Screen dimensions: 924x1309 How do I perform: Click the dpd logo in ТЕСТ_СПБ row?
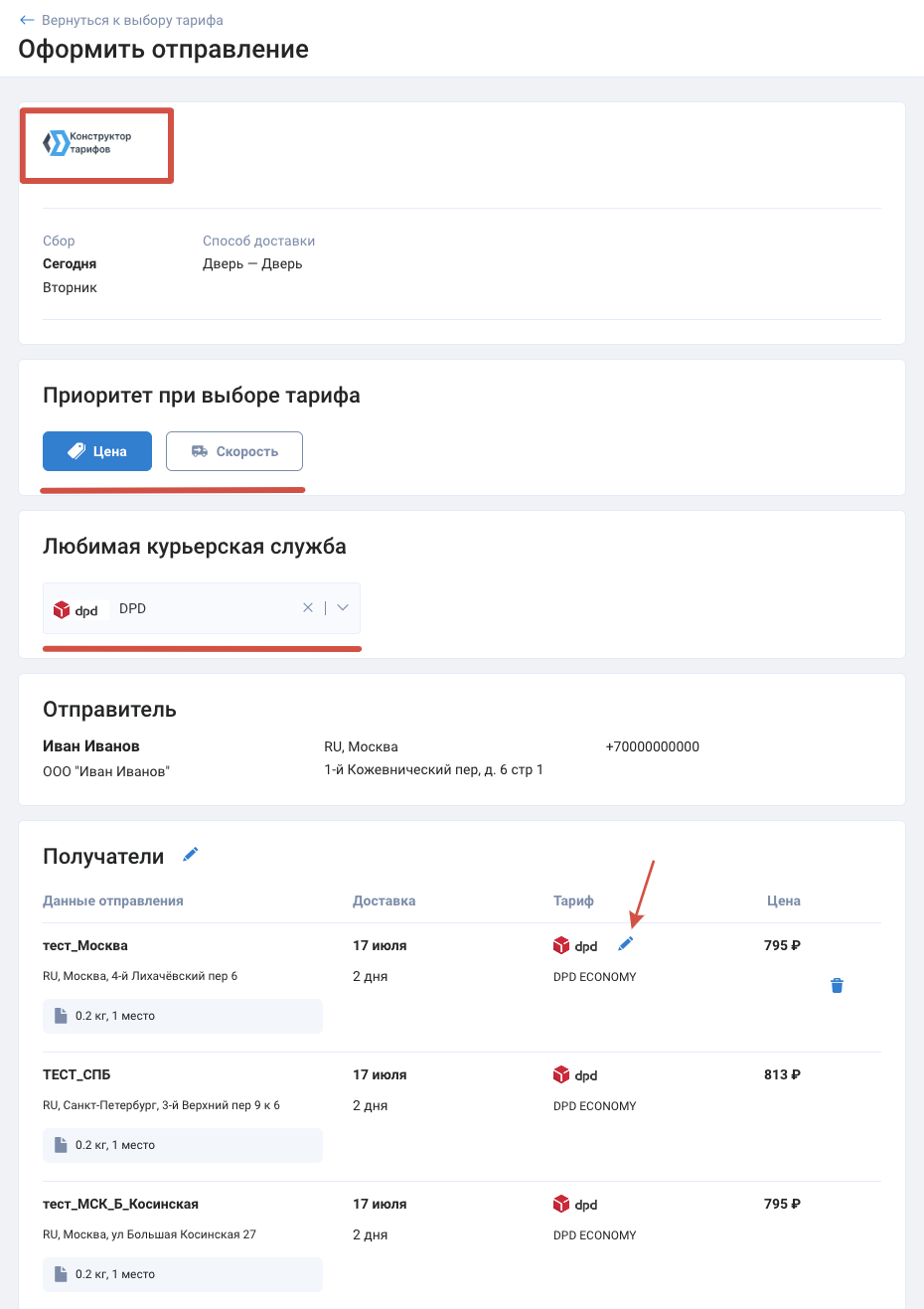[575, 1074]
